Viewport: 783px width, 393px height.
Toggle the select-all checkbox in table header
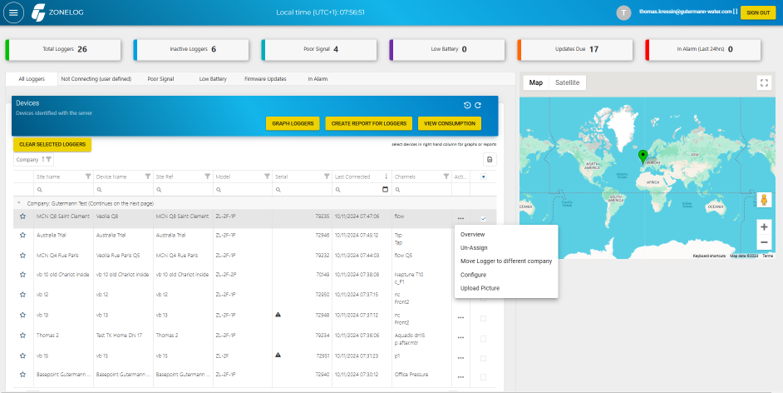[x=483, y=176]
